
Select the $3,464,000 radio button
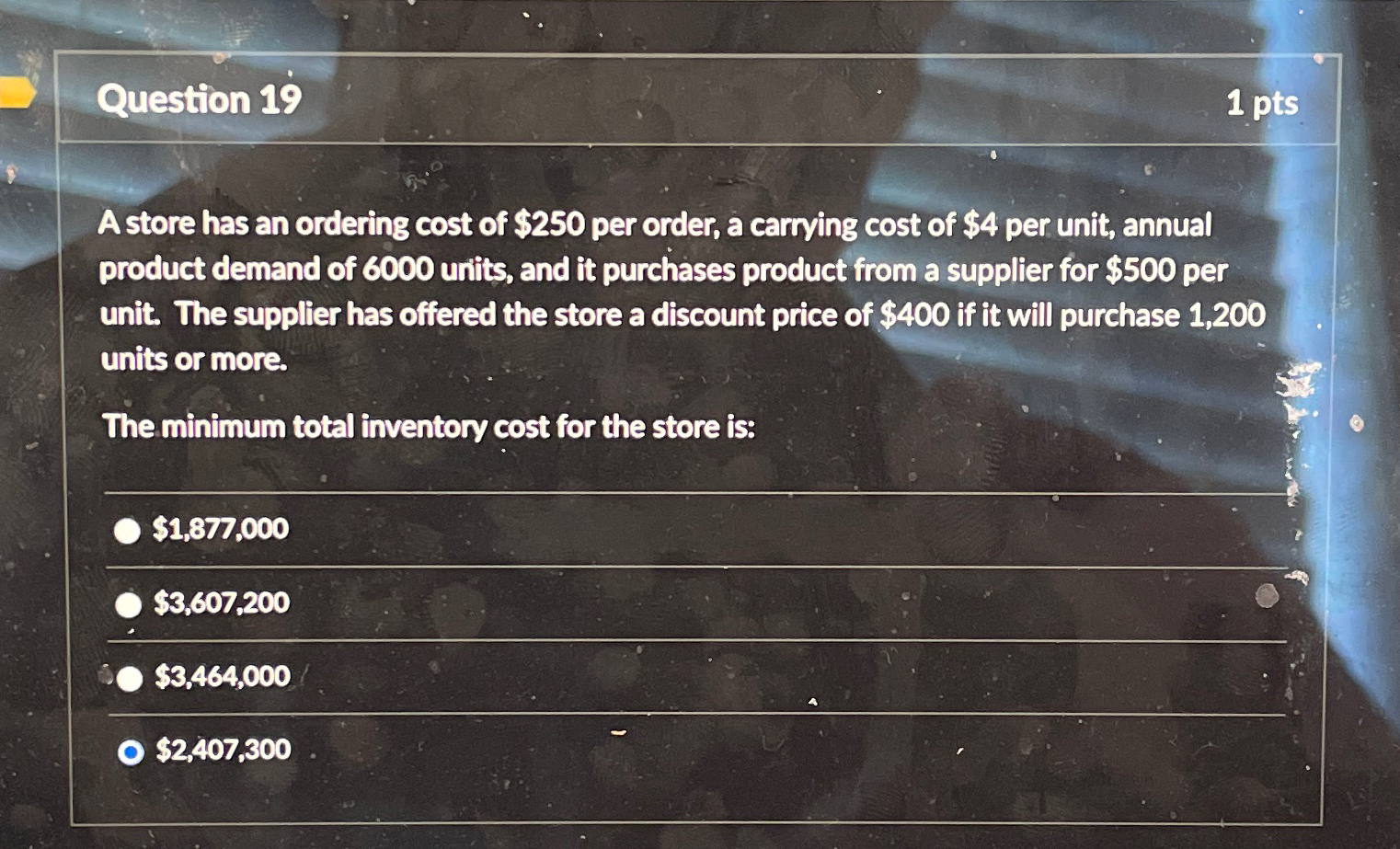pos(130,678)
